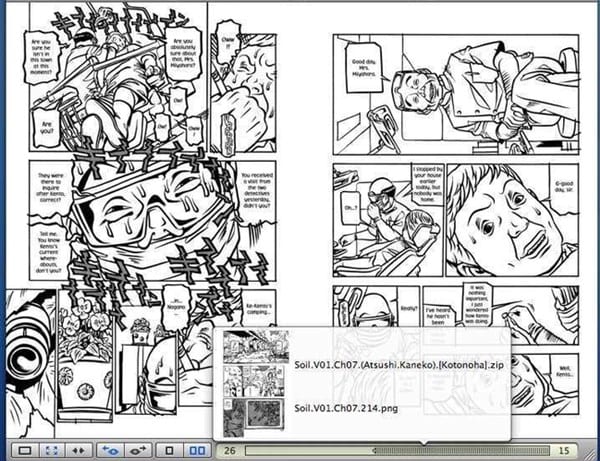
Task: Switch to double page layout
Action: 197,450
